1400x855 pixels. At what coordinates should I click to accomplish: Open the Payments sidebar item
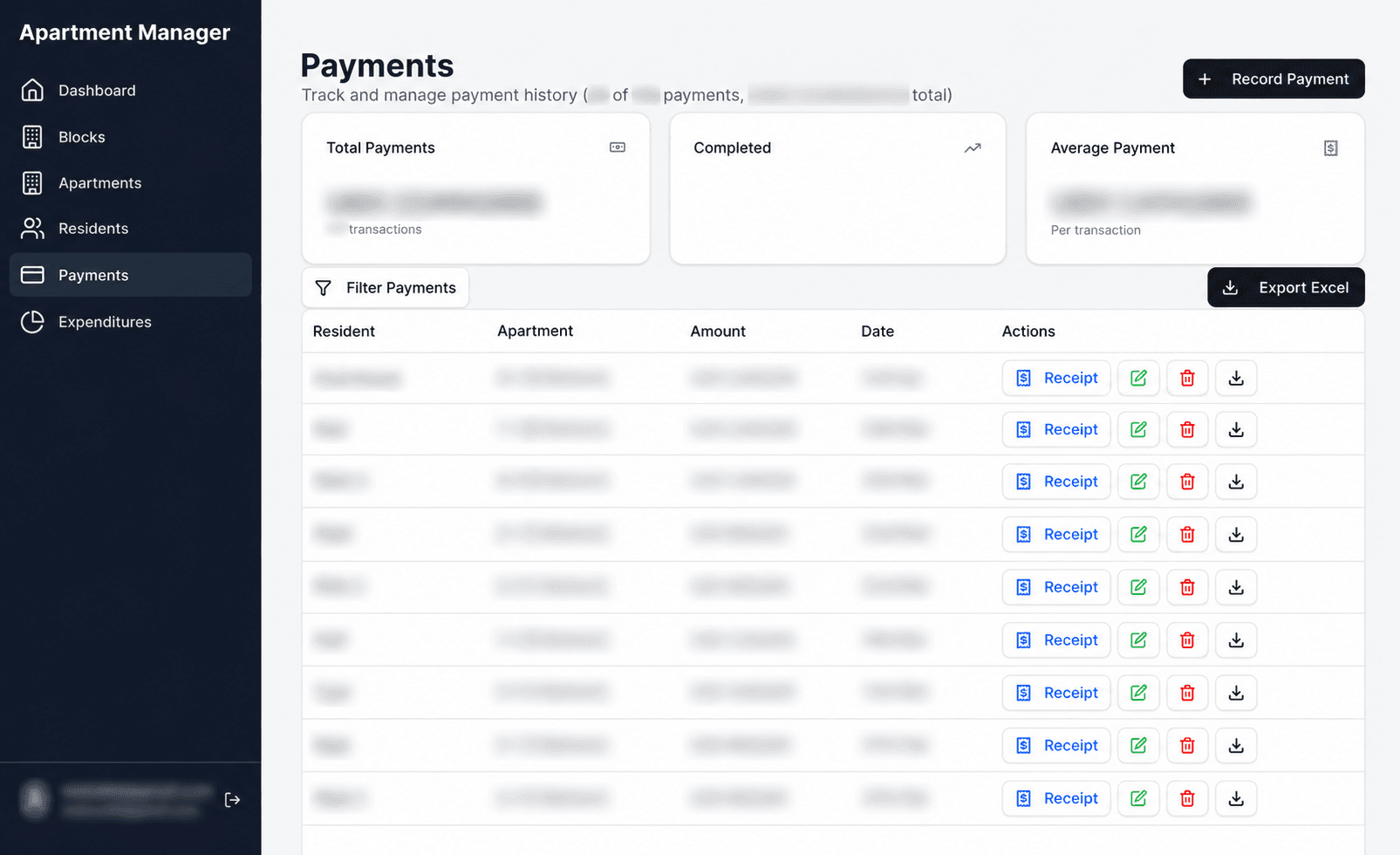[x=131, y=275]
